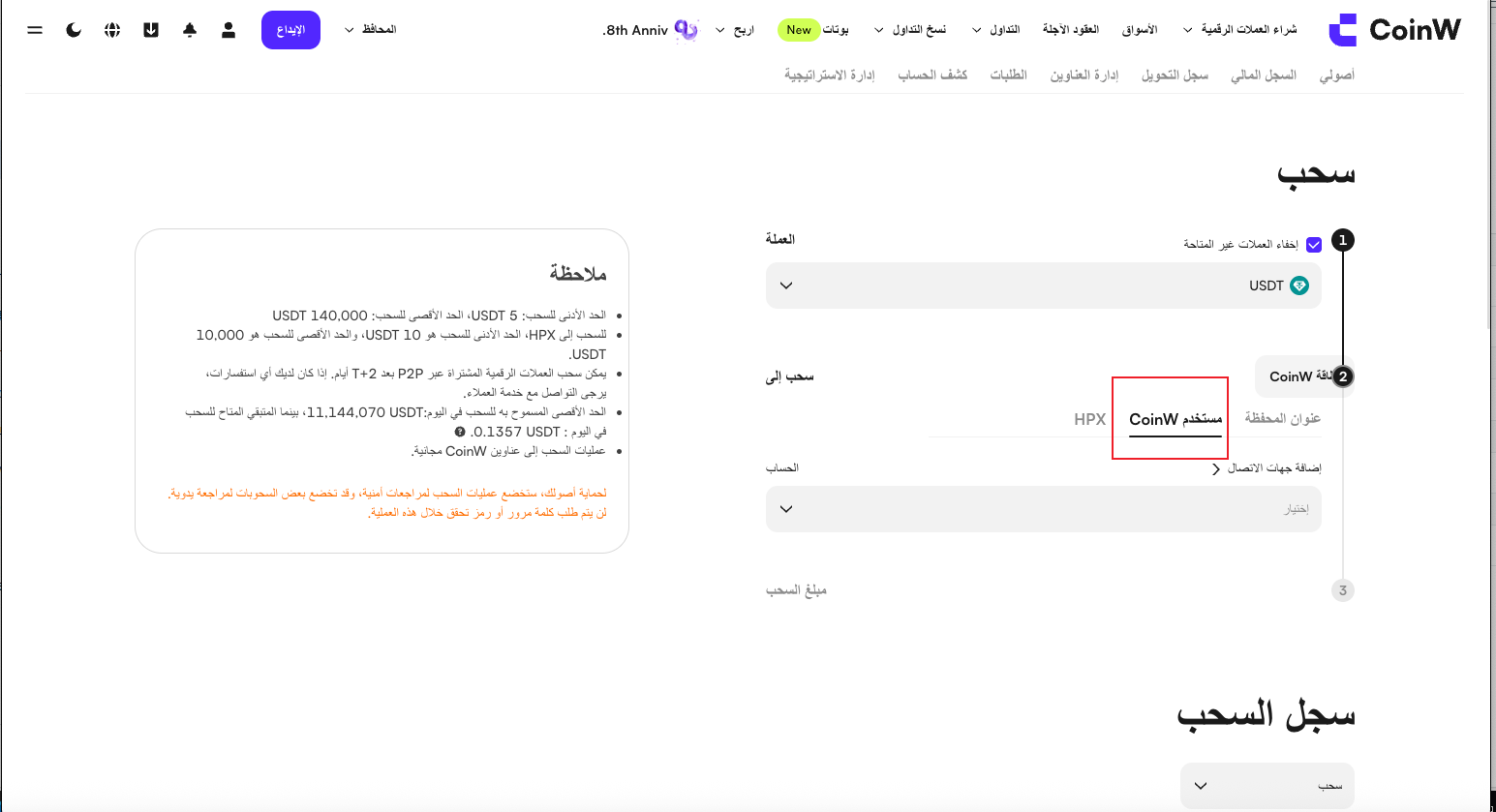The width and height of the screenshot is (1496, 812).
Task: Toggle the إخفاء العملات غير المتاحة checkbox
Action: [1314, 245]
